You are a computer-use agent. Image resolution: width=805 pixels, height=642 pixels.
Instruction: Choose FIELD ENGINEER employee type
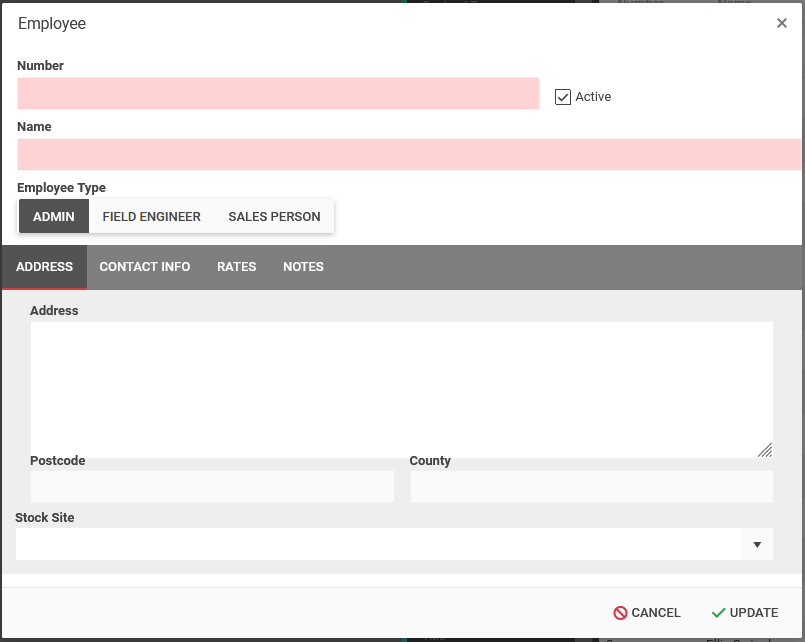coord(151,217)
